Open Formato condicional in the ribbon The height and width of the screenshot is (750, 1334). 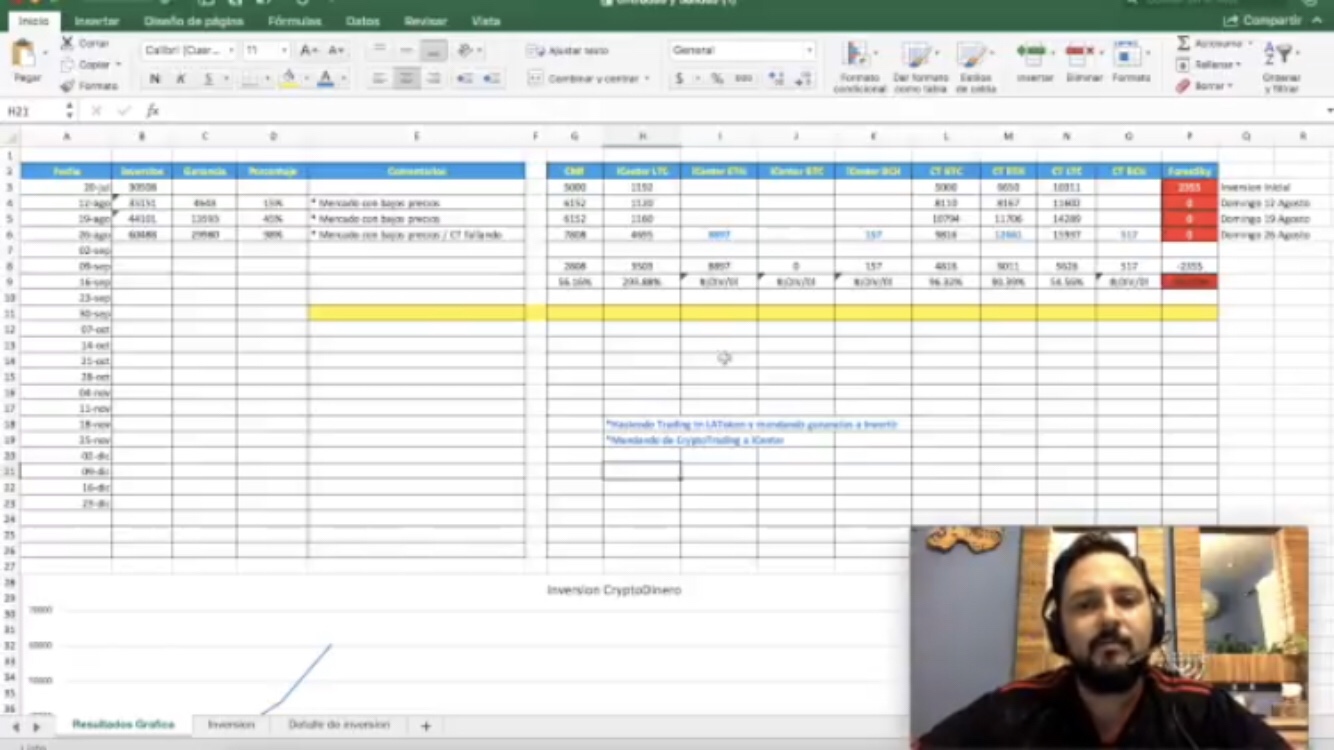(858, 65)
